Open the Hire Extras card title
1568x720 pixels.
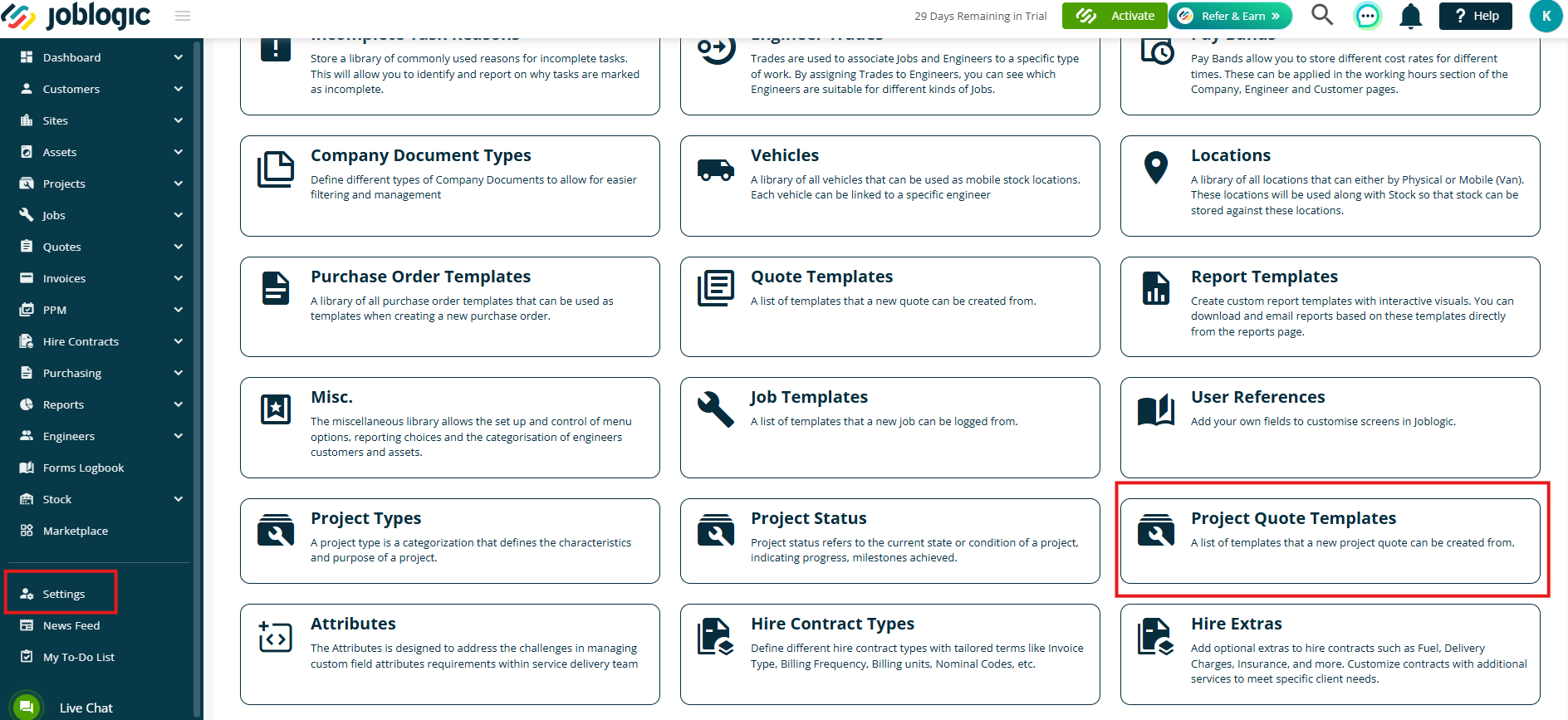1237,624
